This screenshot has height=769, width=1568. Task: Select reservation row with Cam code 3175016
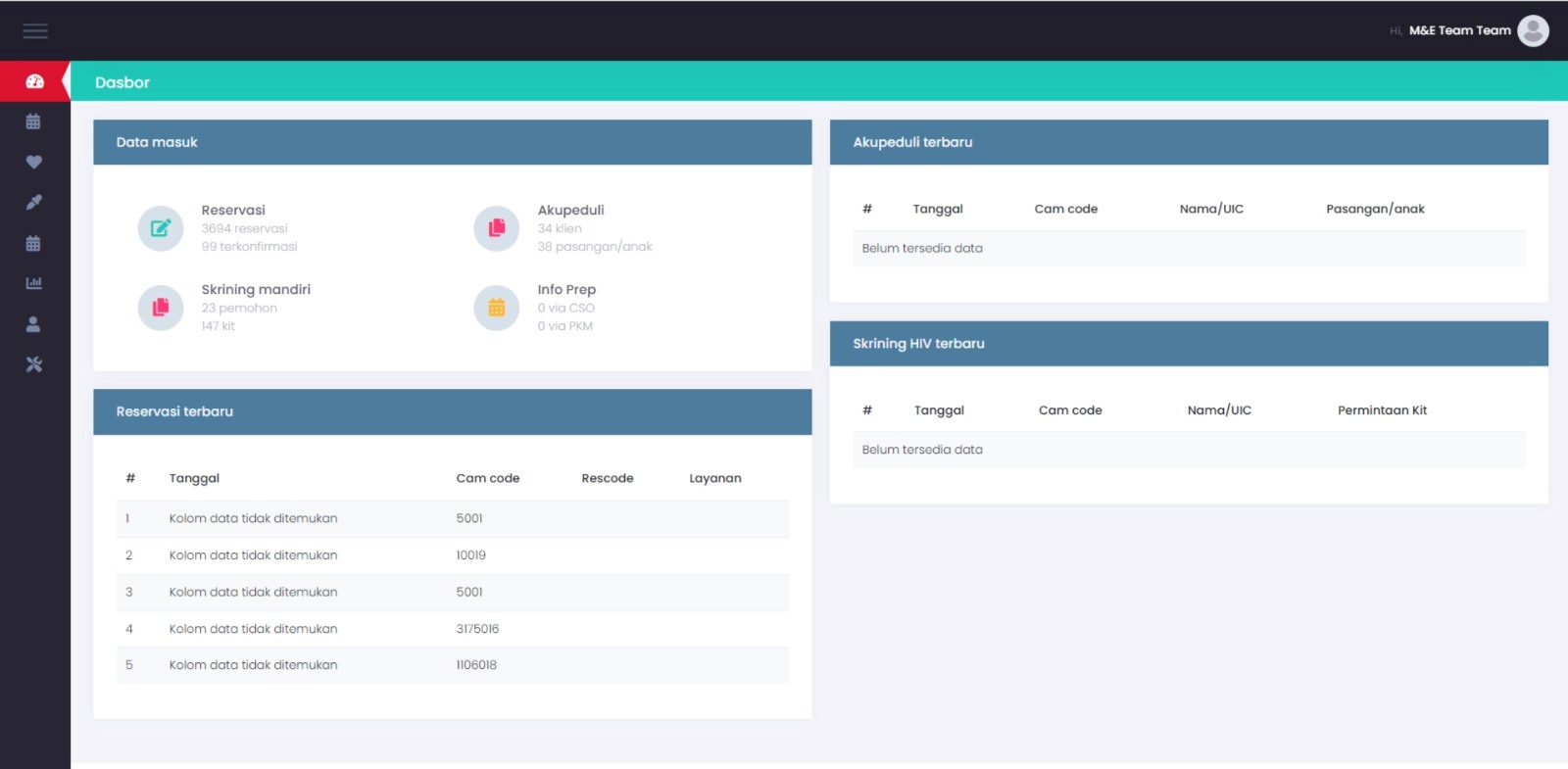coord(452,629)
